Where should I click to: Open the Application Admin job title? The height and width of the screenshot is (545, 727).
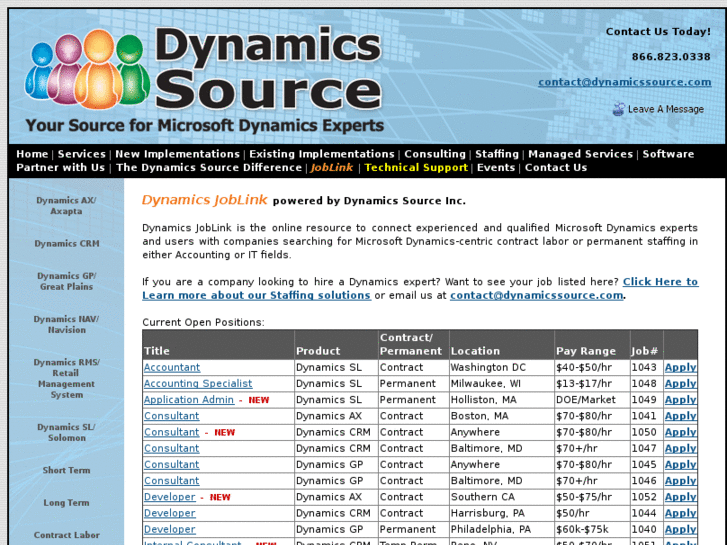[189, 400]
